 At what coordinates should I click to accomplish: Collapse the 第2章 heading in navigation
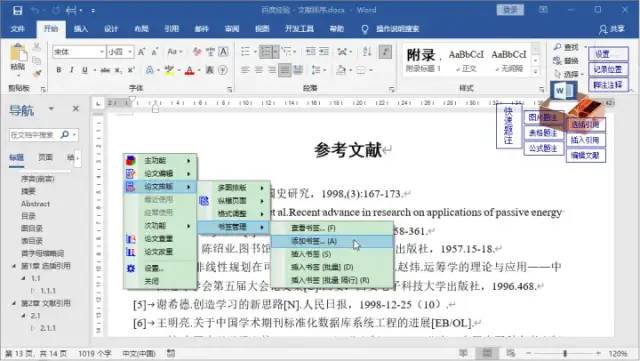pyautogui.click(x=14, y=303)
